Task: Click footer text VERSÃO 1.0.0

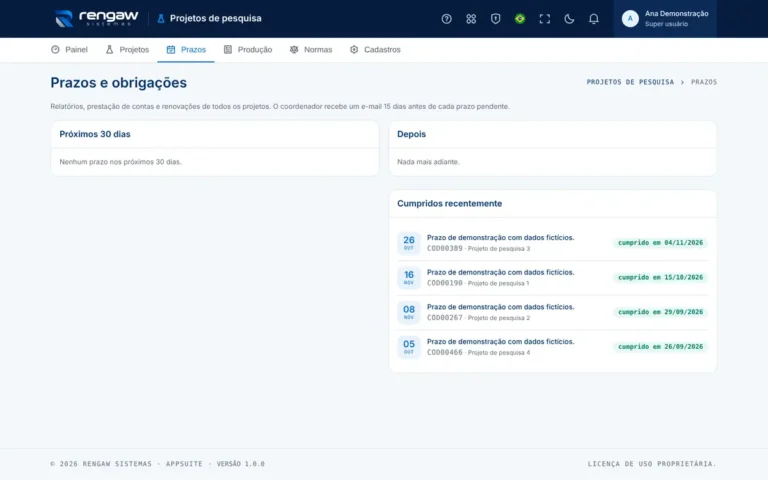Action: click(x=240, y=464)
